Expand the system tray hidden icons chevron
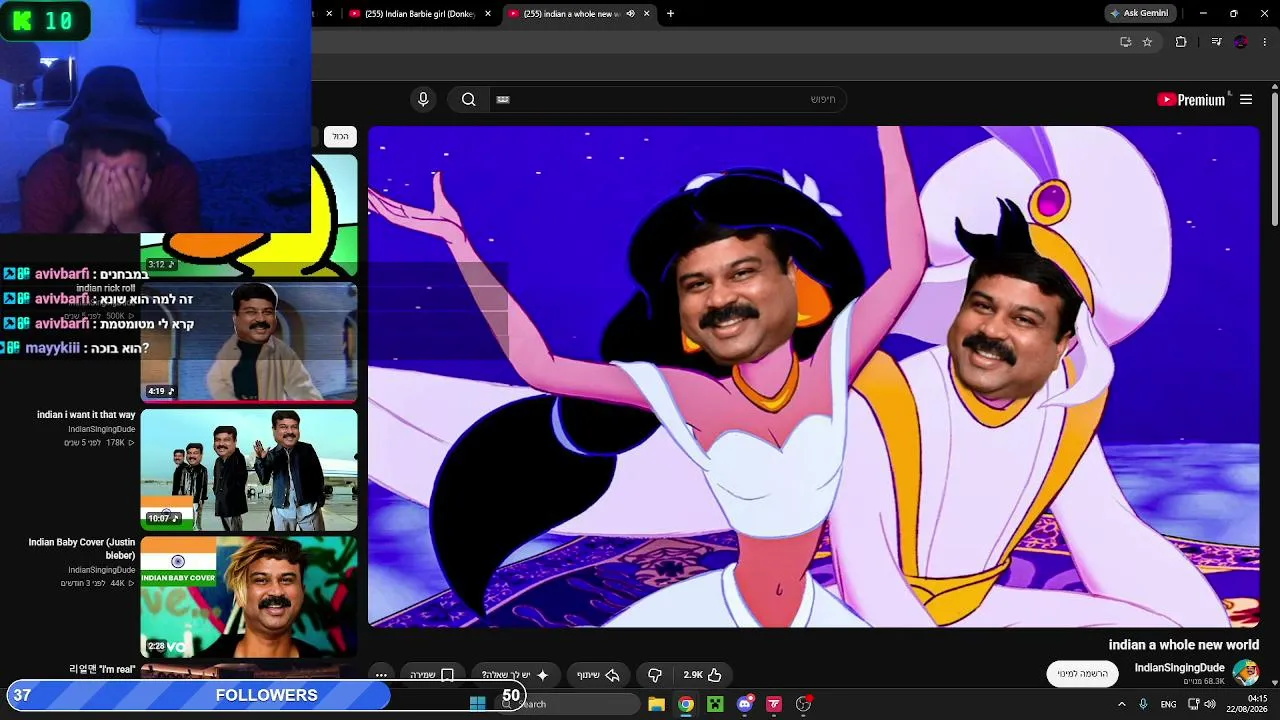The image size is (1280, 720). 1121,704
